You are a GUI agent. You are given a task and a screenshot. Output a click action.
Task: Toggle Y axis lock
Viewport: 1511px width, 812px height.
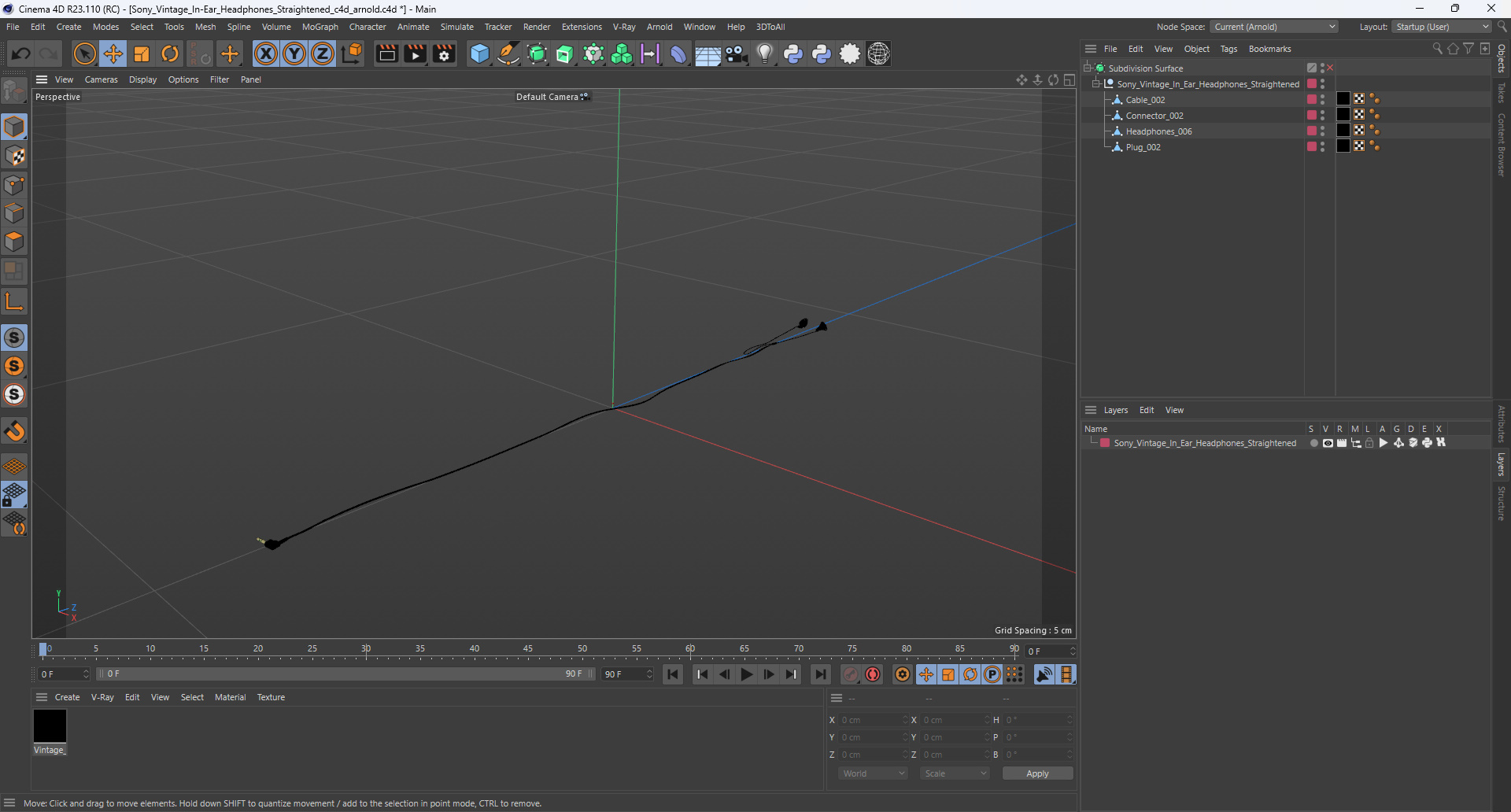(294, 54)
